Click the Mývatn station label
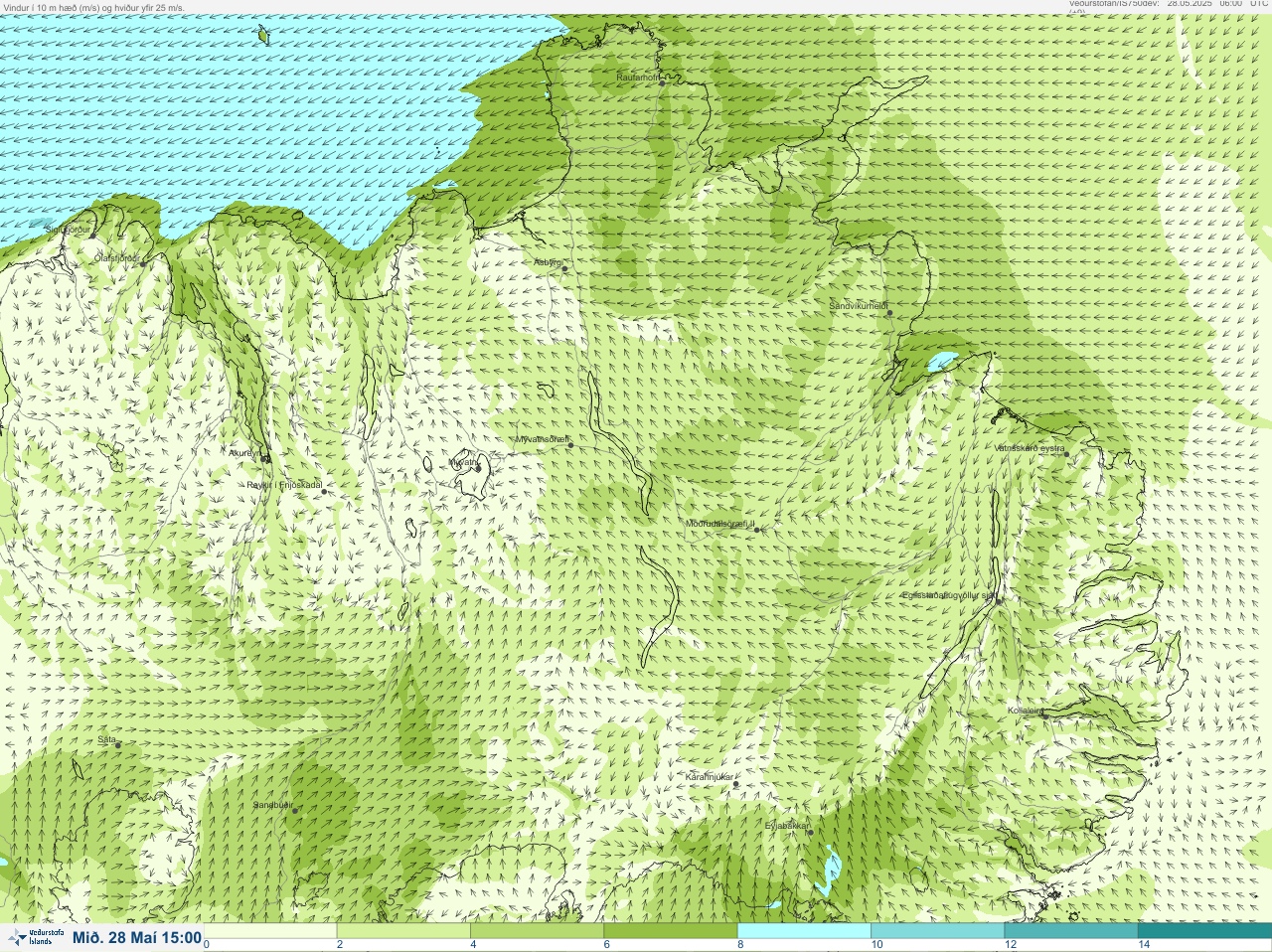The width and height of the screenshot is (1272, 952). [x=464, y=462]
